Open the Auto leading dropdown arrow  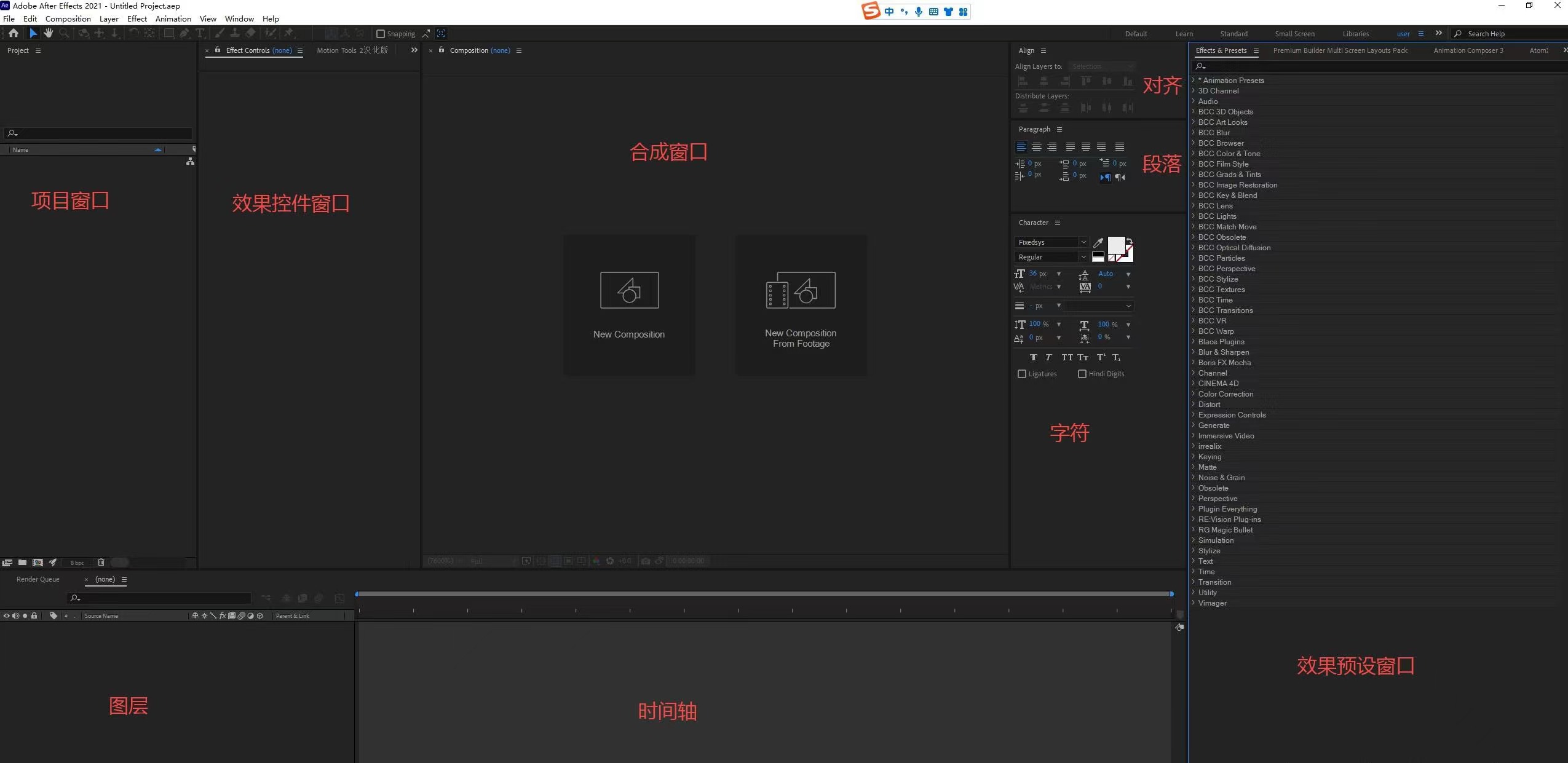click(x=1128, y=274)
